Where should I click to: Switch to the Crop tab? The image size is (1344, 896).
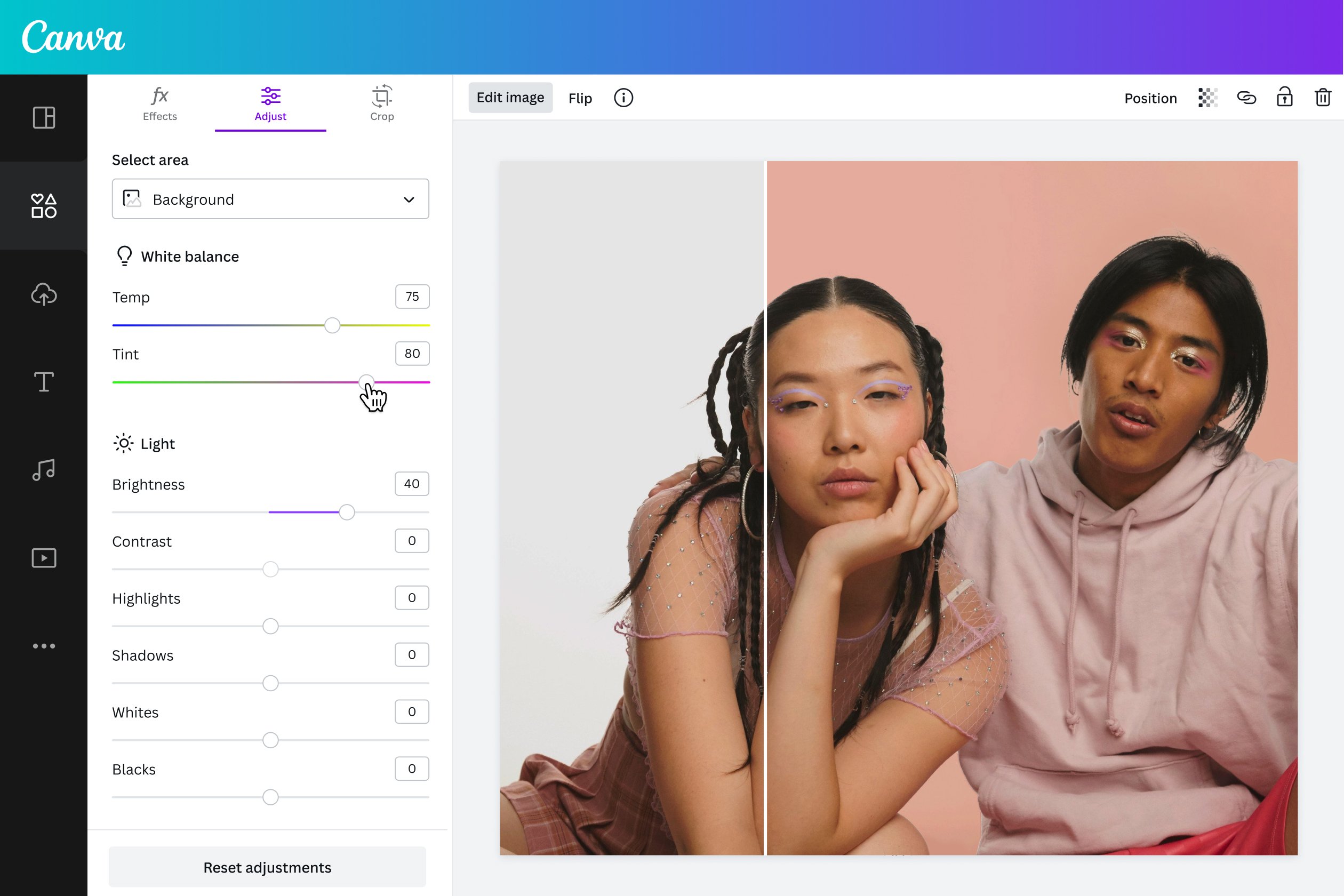(382, 104)
